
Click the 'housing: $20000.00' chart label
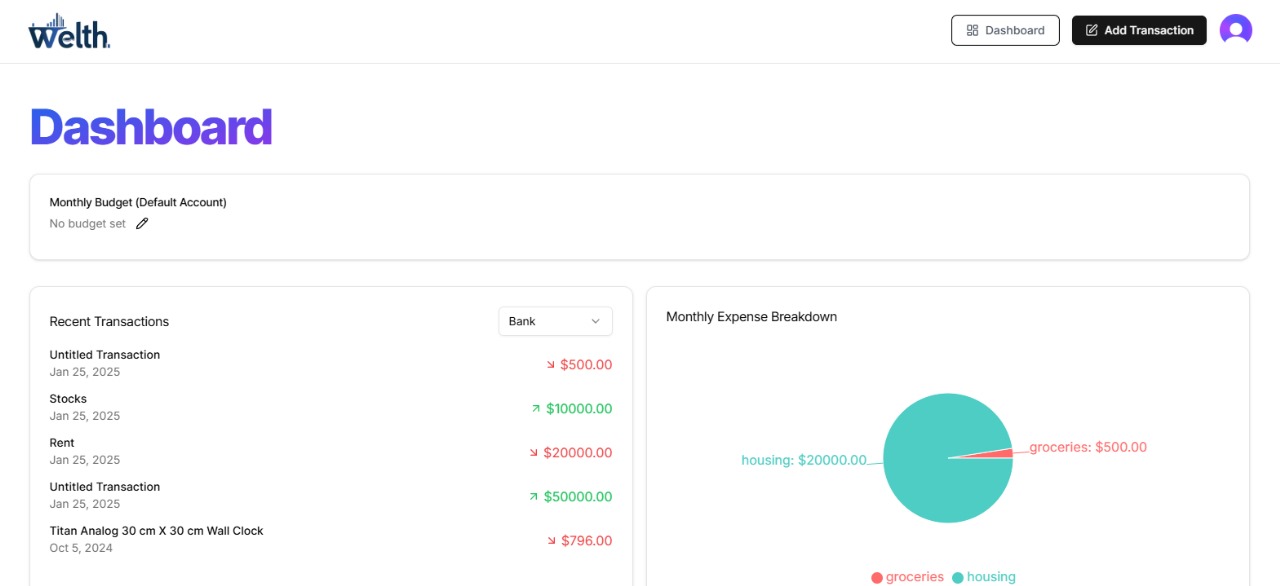[804, 460]
